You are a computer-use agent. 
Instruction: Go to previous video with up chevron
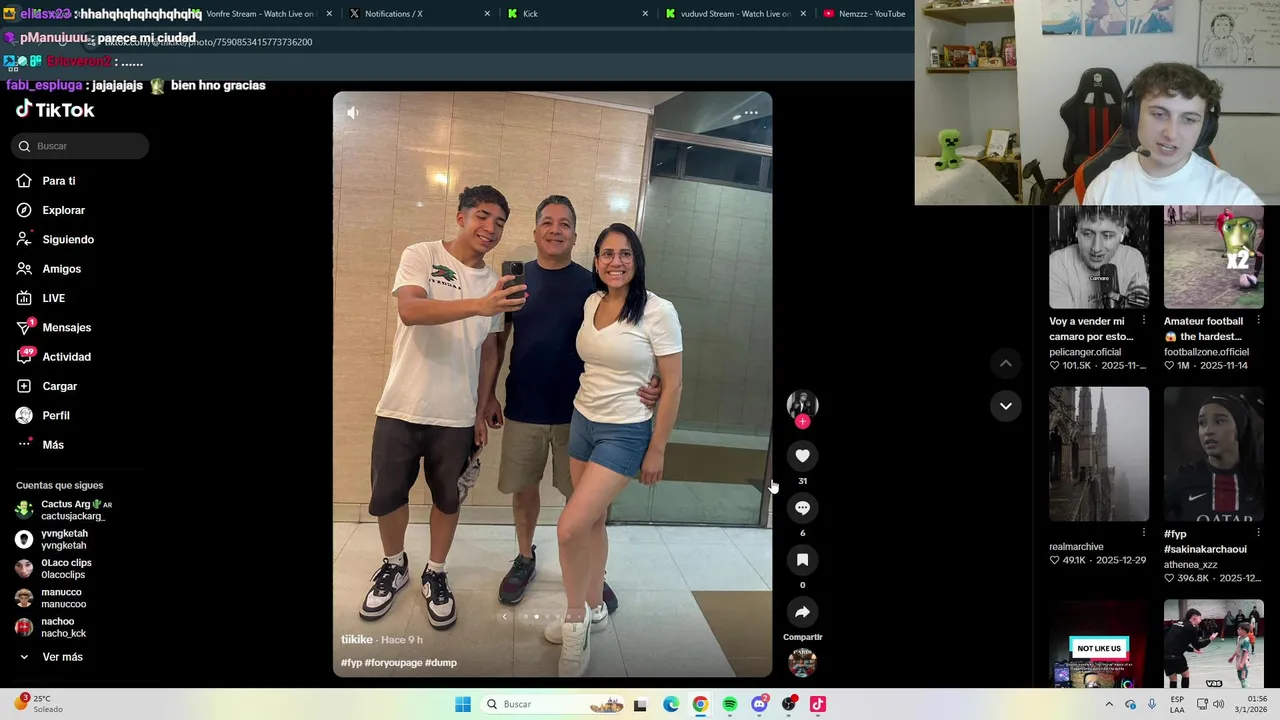pyautogui.click(x=1006, y=363)
